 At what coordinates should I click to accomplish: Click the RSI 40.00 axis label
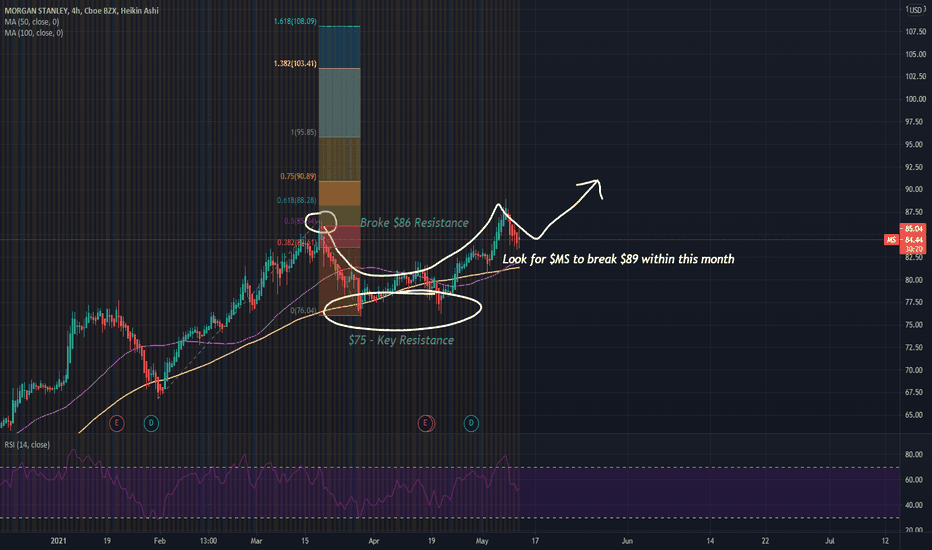point(915,505)
